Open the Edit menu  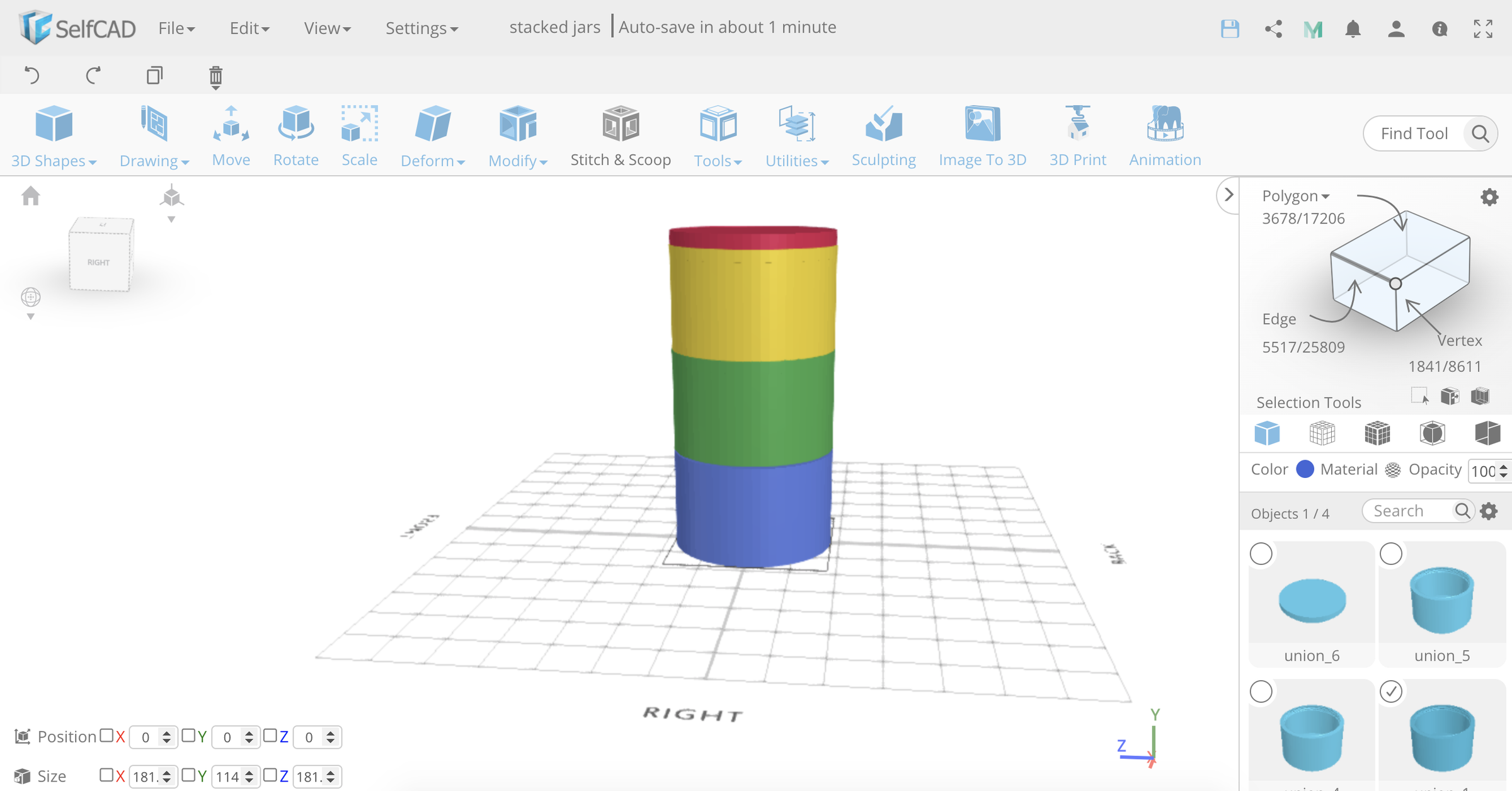tap(248, 28)
